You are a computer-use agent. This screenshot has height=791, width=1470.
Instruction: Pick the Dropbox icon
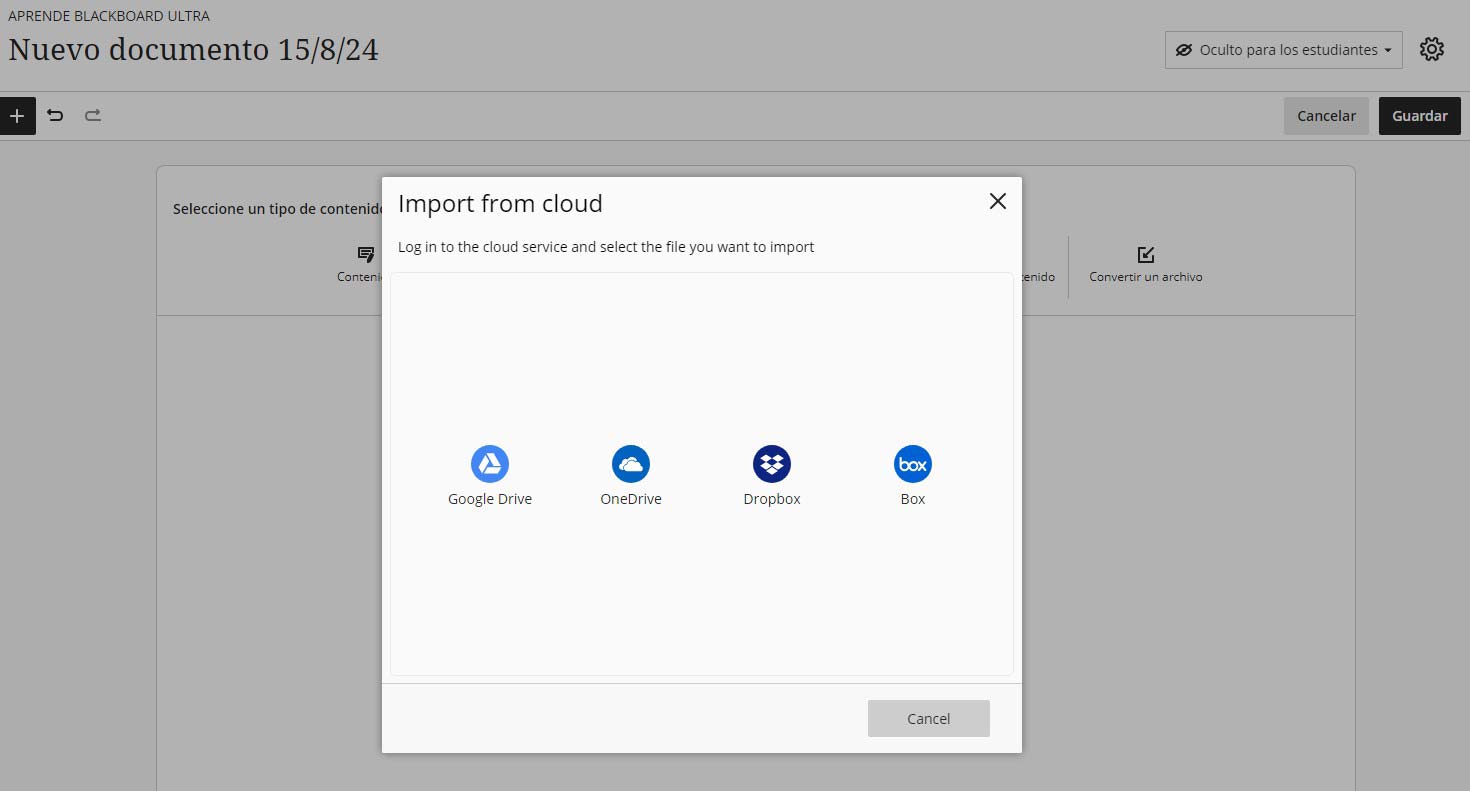772,464
